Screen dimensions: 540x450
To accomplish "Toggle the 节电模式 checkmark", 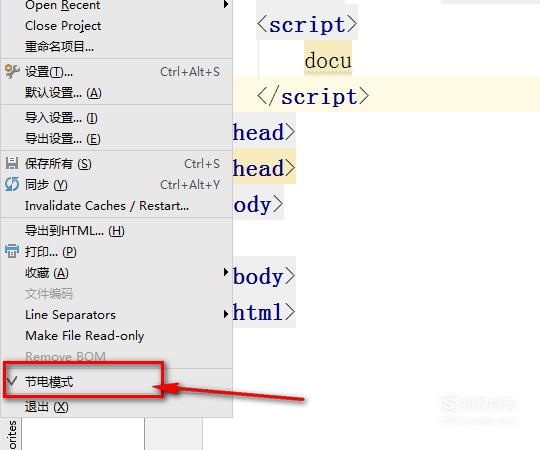I will (x=12, y=381).
